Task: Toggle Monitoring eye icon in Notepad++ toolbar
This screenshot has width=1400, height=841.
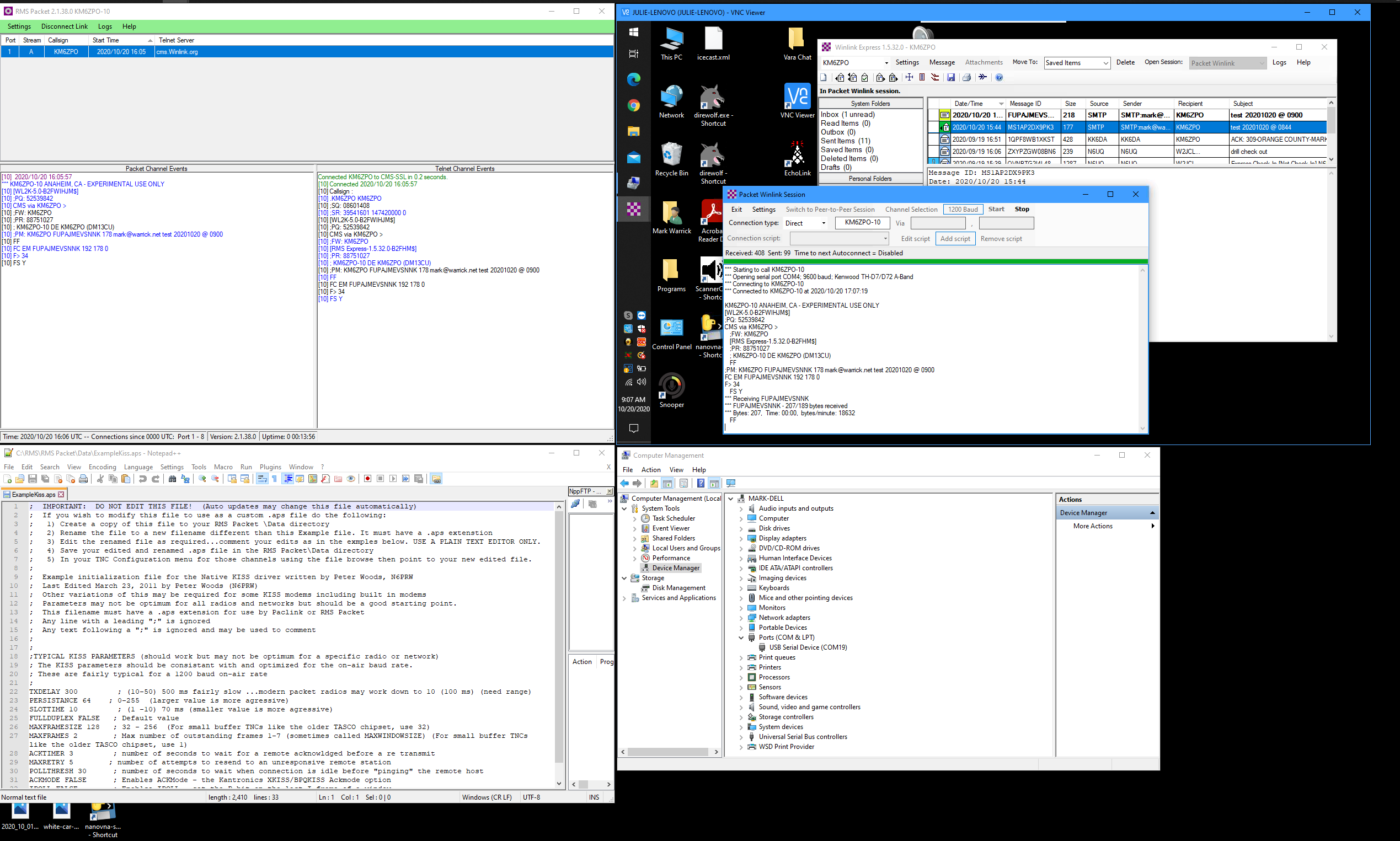Action: click(x=351, y=479)
